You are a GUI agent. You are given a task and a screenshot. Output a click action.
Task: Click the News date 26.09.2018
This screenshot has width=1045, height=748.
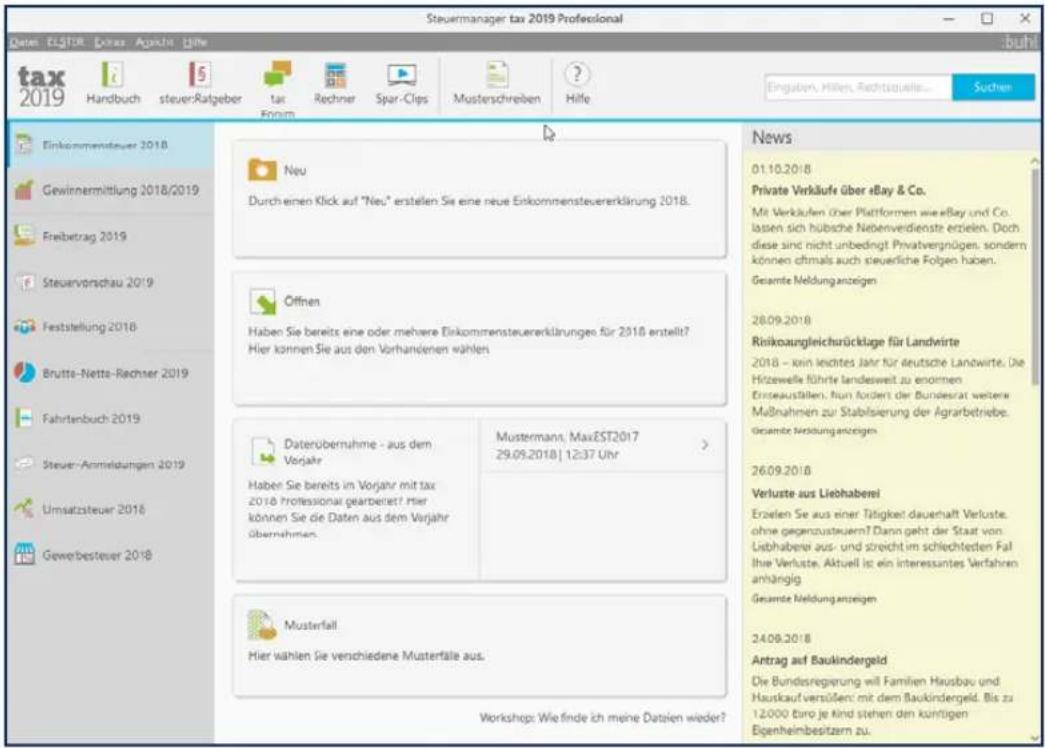pos(781,471)
